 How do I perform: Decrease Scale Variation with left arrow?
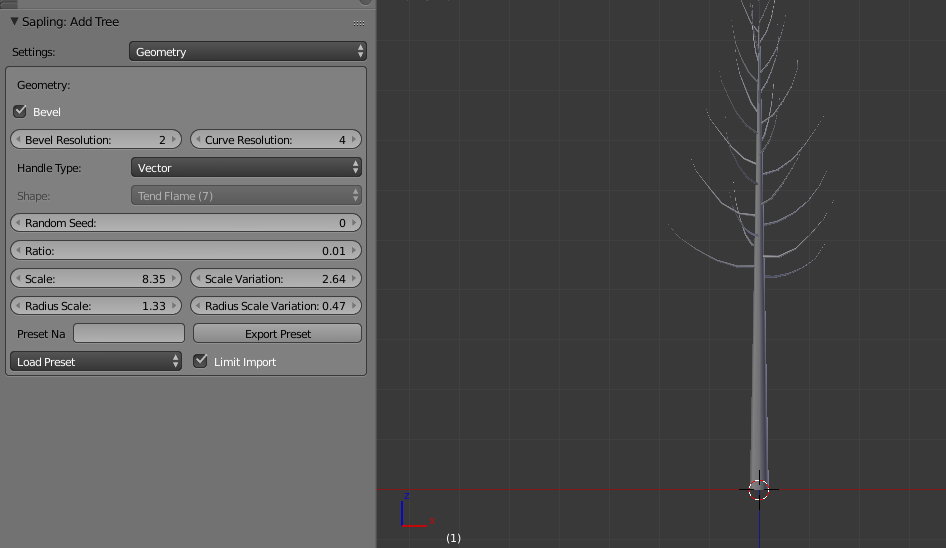(198, 279)
